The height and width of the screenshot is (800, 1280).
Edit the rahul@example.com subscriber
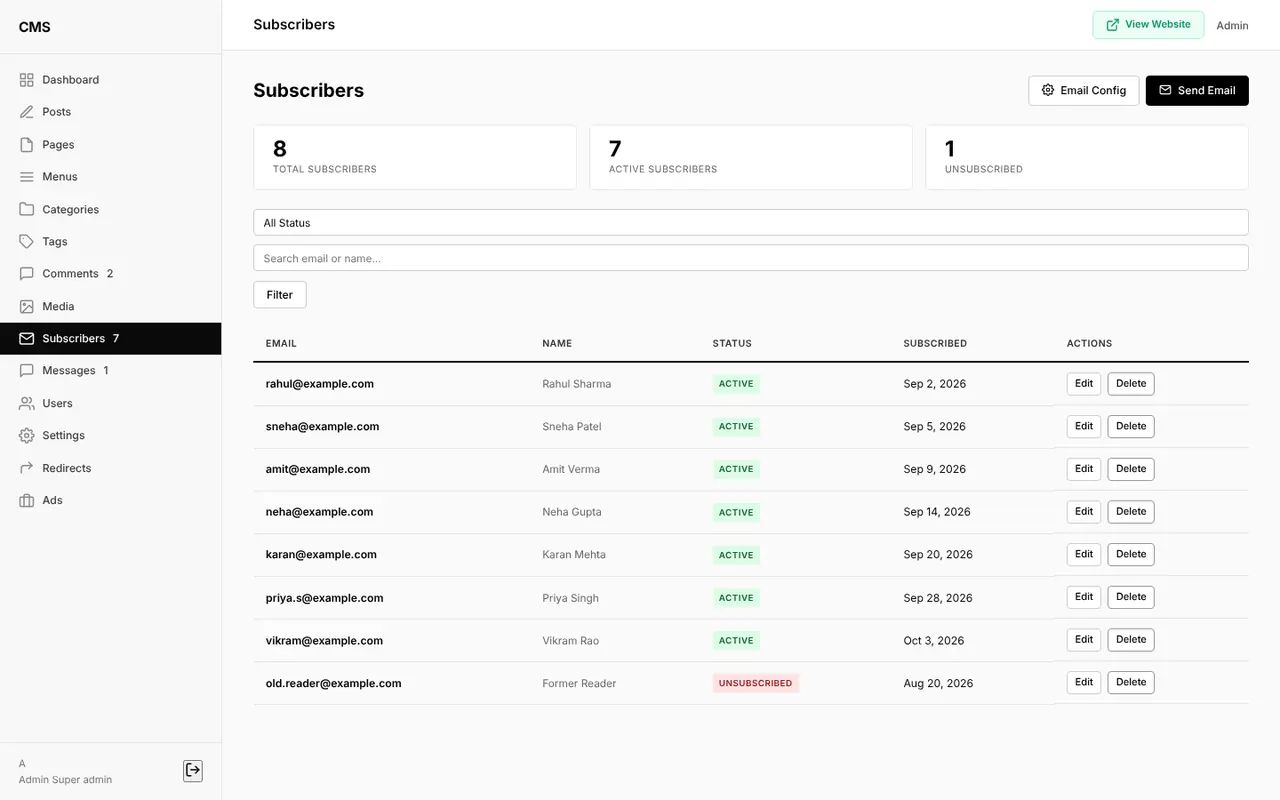point(1084,384)
